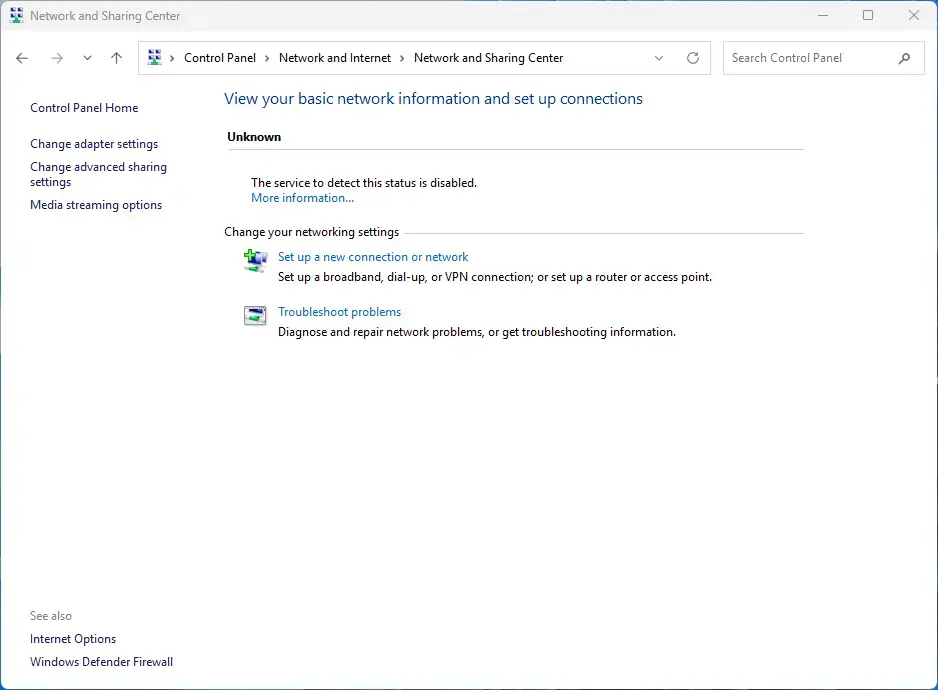Expand the chevron after Network and Internet
This screenshot has width=938, height=690.
[402, 58]
